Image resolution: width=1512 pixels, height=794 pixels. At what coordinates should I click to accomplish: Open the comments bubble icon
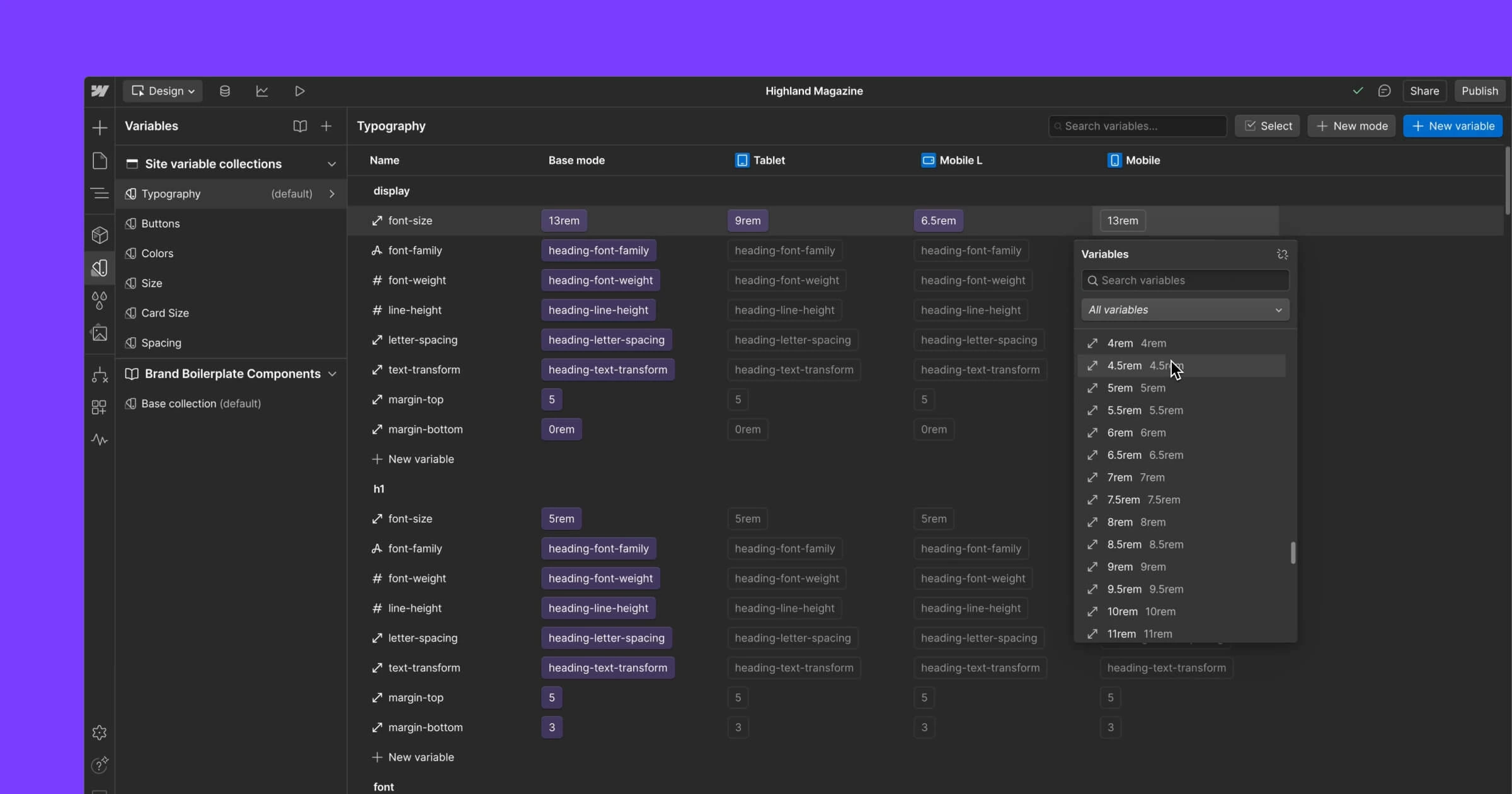(x=1384, y=91)
